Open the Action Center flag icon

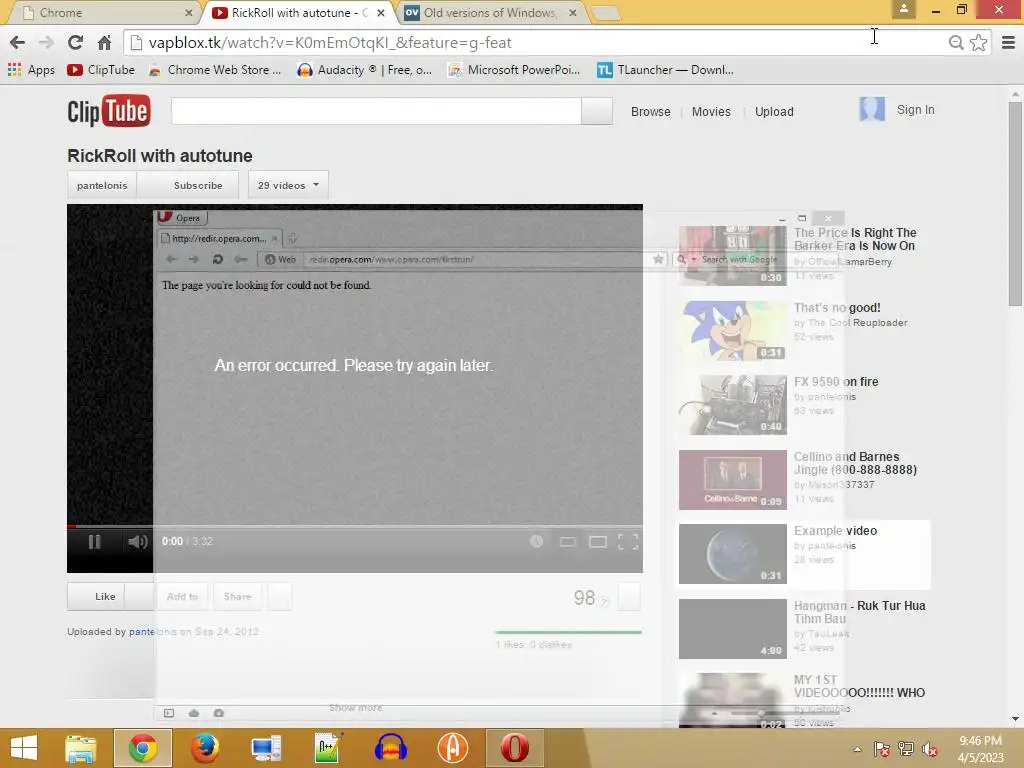[882, 749]
